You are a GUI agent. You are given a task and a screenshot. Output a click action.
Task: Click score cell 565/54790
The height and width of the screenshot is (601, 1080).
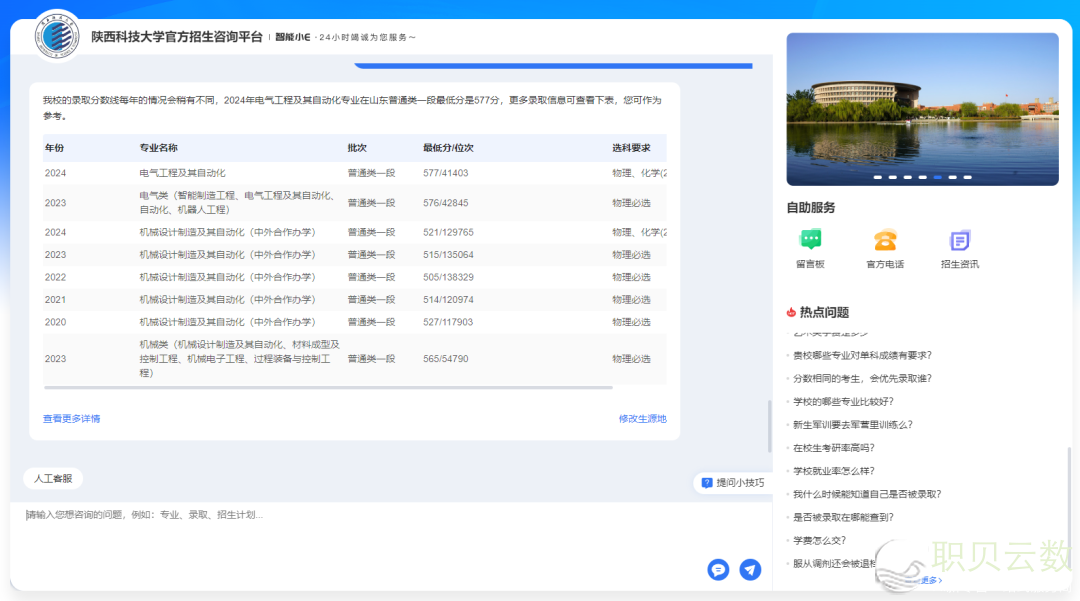(x=445, y=359)
